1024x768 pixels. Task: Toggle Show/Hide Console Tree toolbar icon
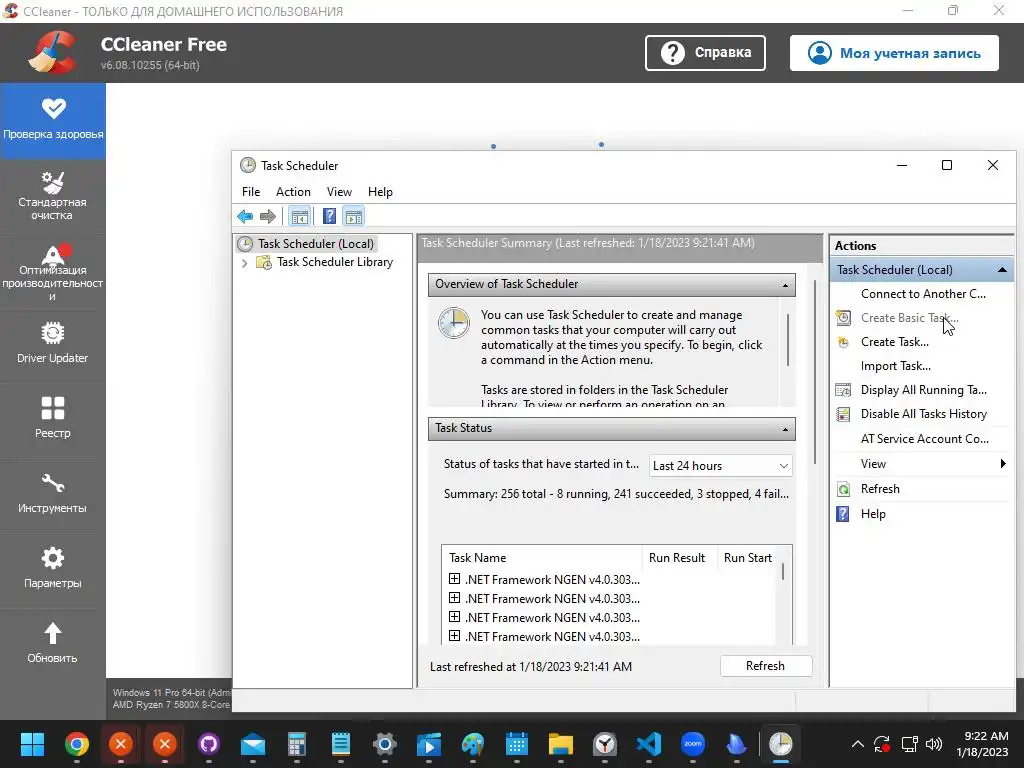click(300, 216)
